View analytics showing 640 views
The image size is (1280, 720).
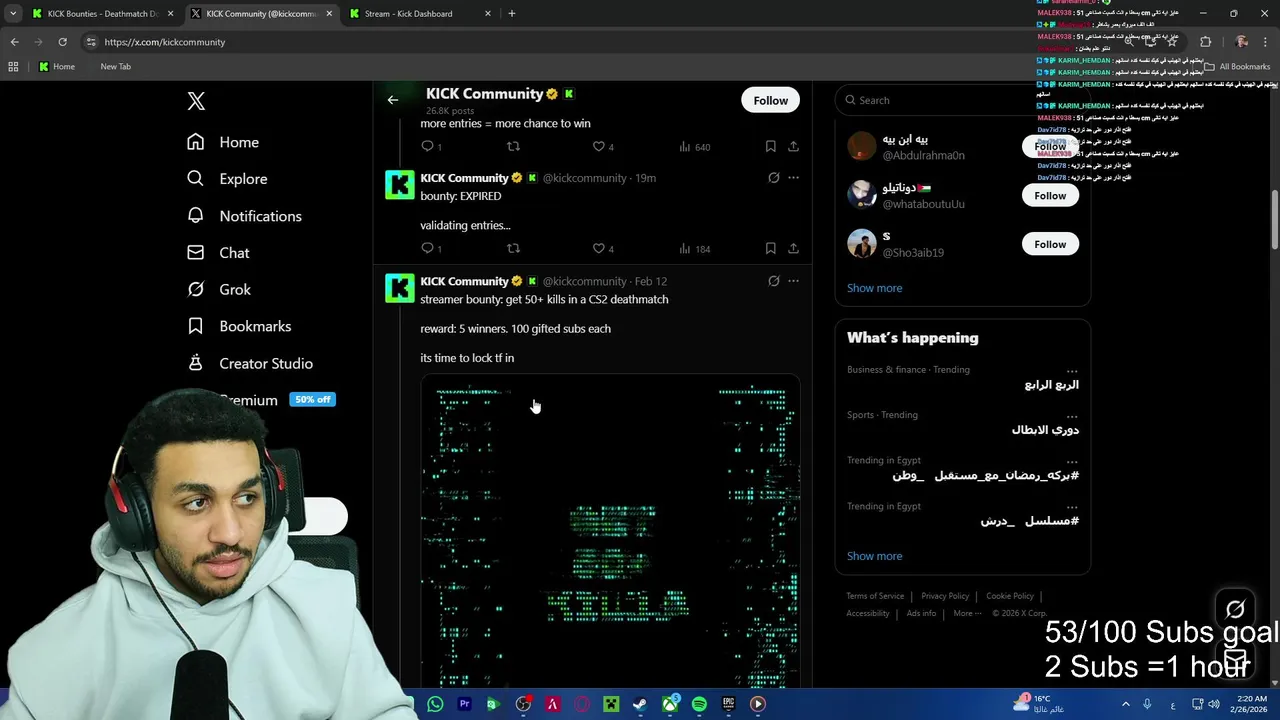click(x=694, y=146)
